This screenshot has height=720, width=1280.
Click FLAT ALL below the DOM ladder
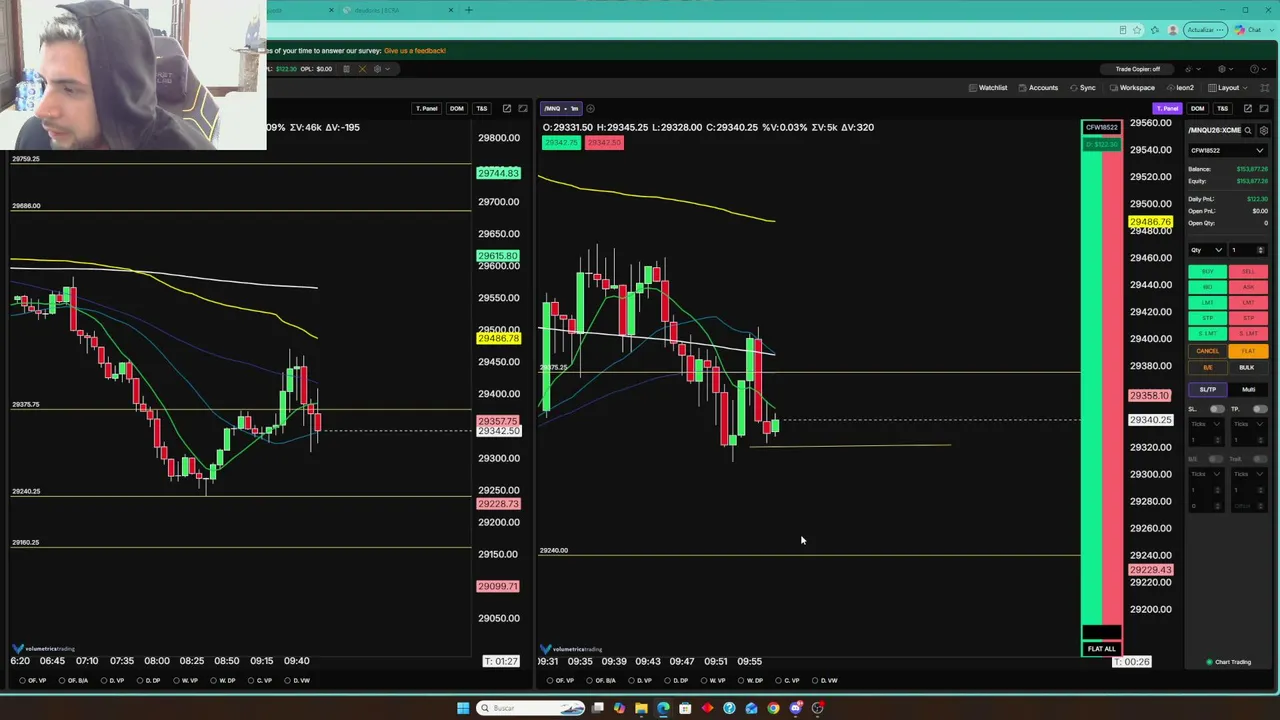click(x=1101, y=649)
